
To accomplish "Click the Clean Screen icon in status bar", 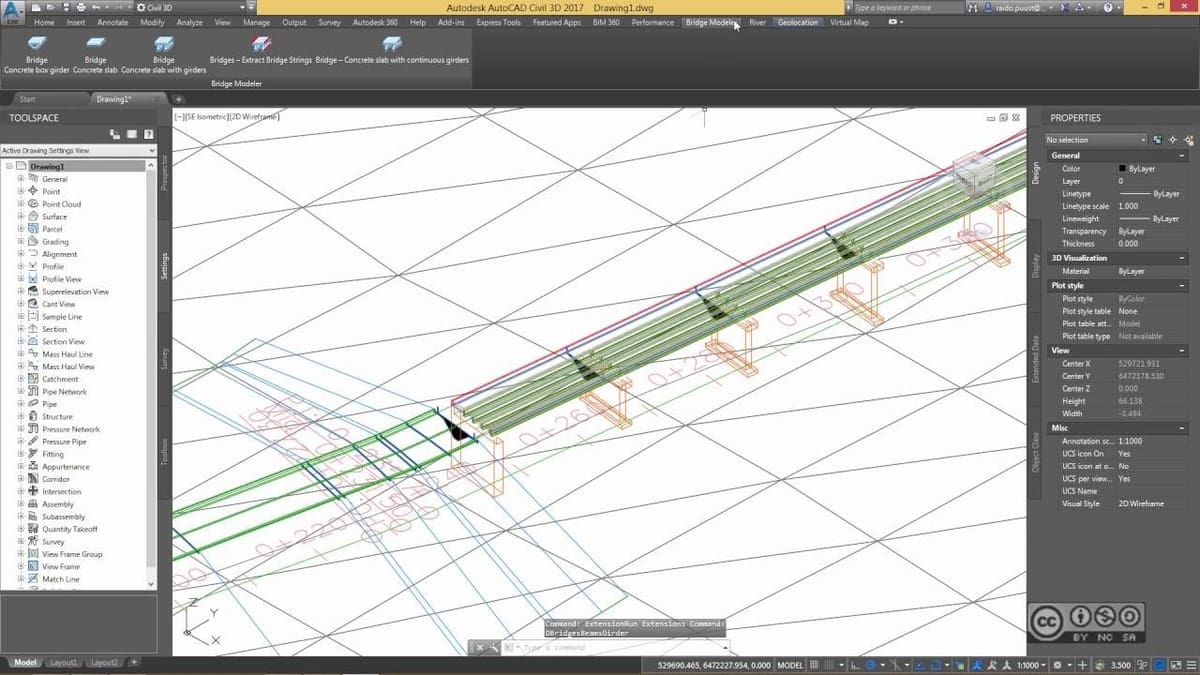I will 1174,664.
